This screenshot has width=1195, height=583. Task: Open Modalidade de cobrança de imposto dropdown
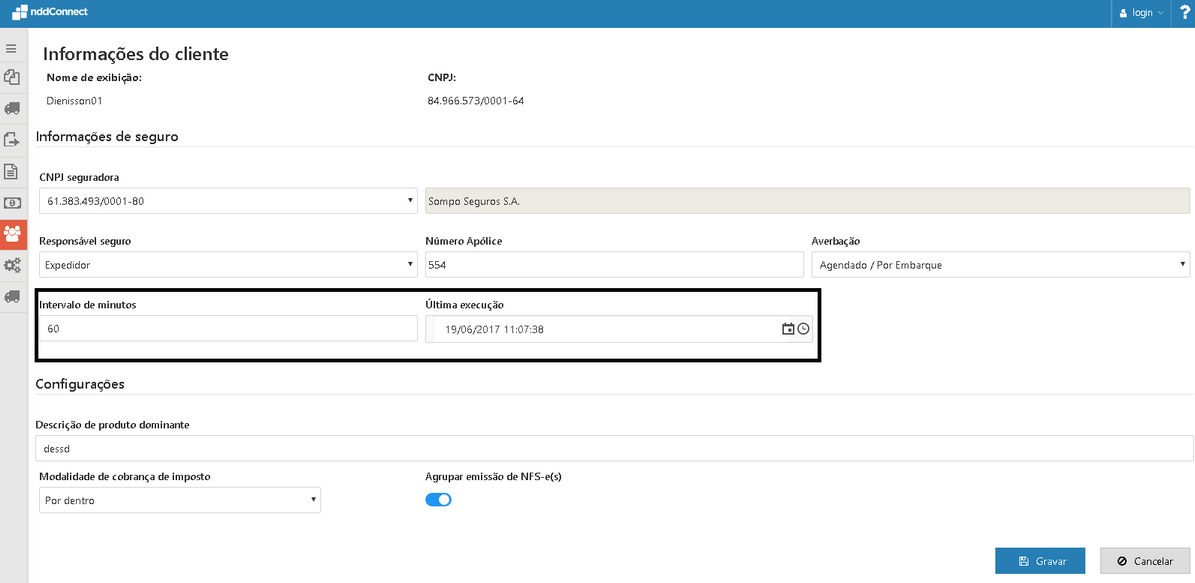click(180, 500)
